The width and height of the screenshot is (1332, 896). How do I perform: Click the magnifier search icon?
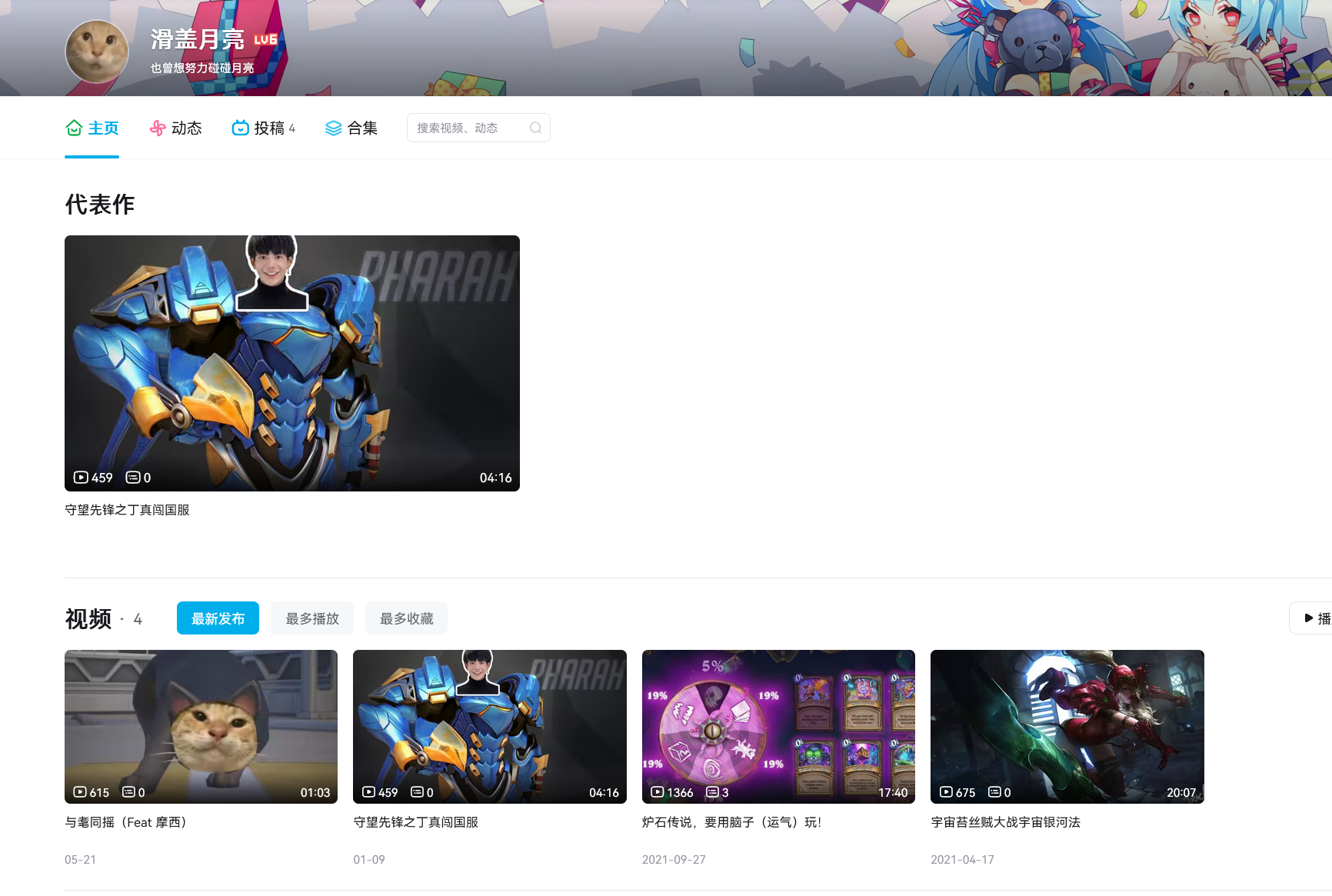[x=535, y=128]
